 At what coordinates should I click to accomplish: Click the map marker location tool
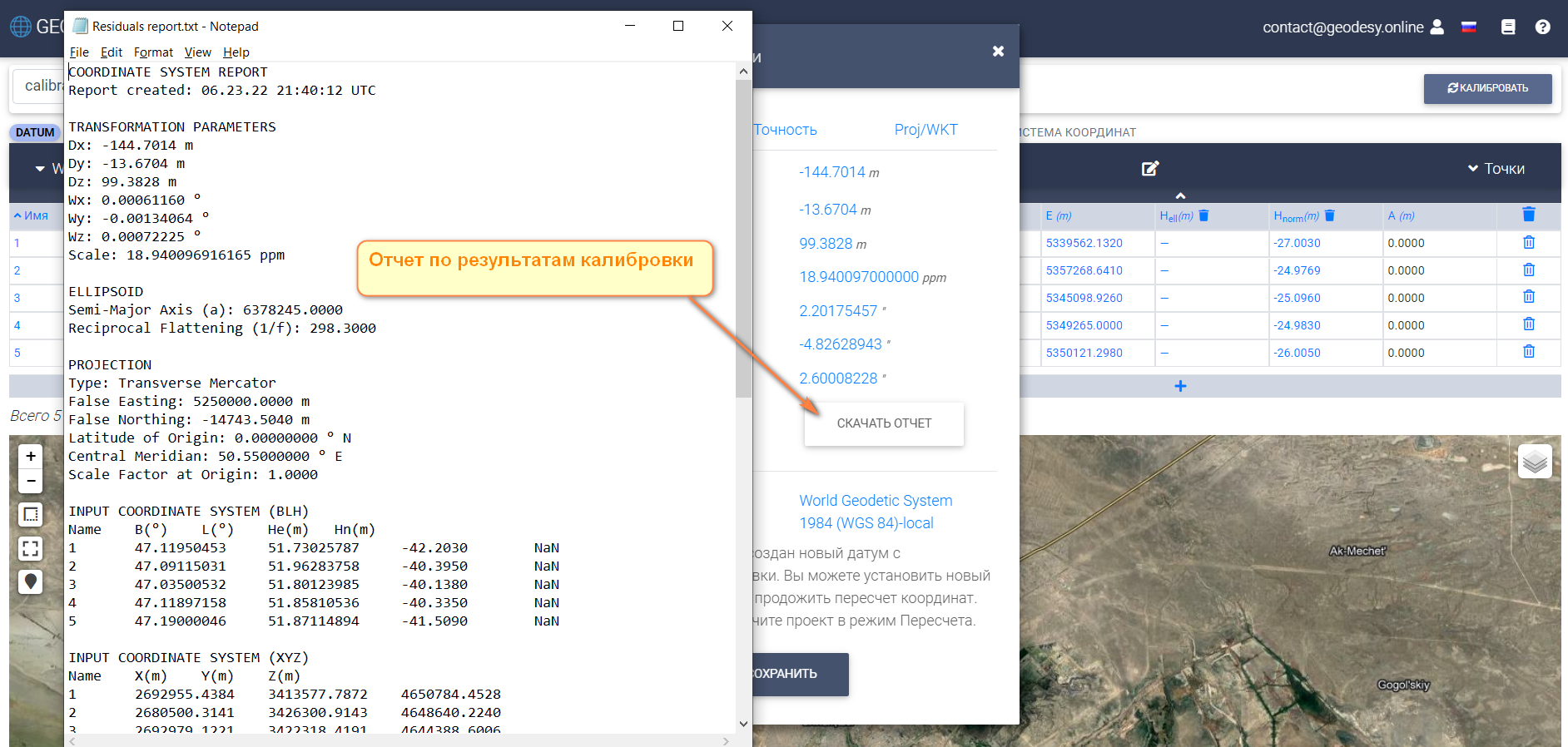coord(31,581)
